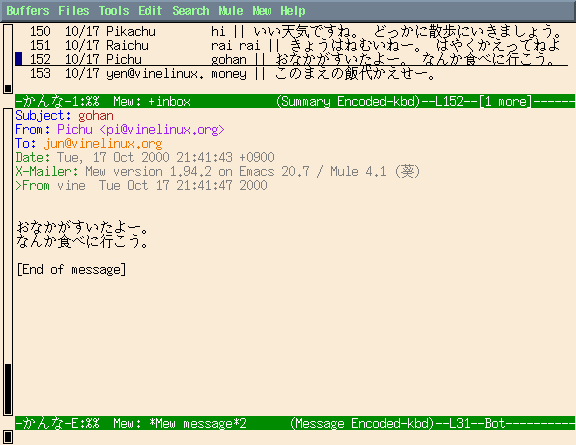Open the Tools menu
The width and height of the screenshot is (576, 445).
[114, 11]
